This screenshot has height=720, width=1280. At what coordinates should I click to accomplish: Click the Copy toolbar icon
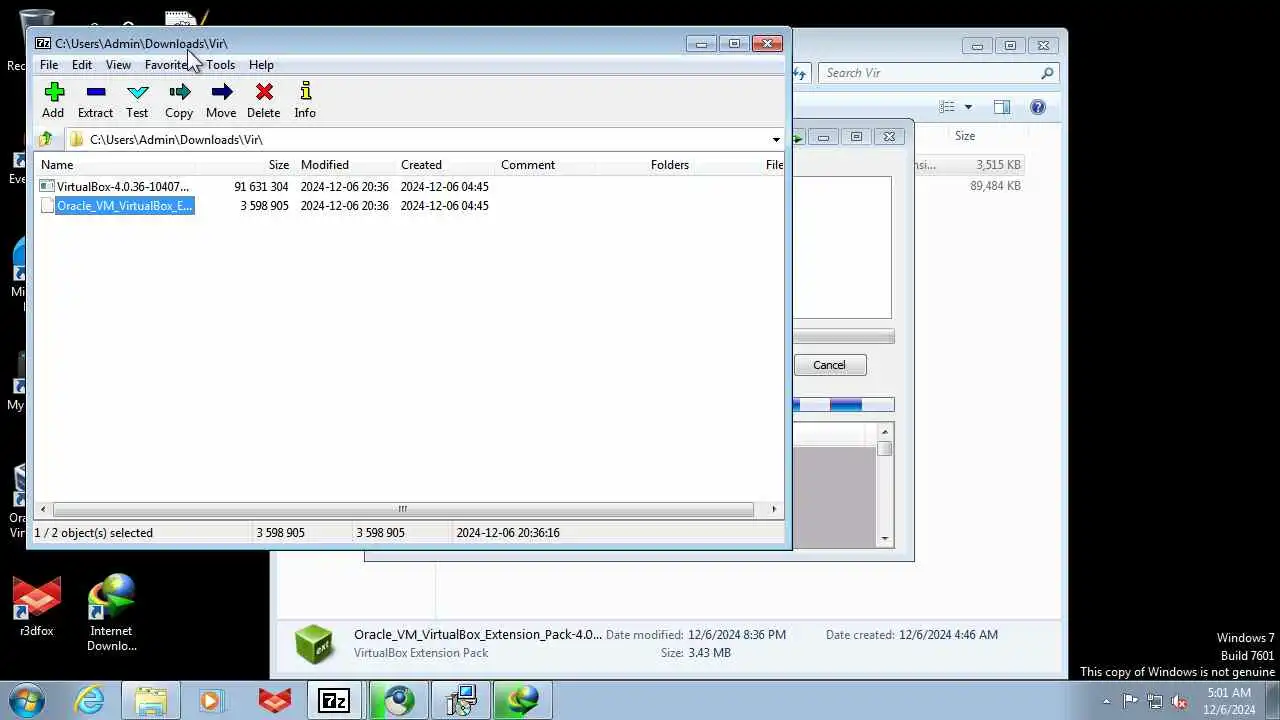tap(179, 100)
